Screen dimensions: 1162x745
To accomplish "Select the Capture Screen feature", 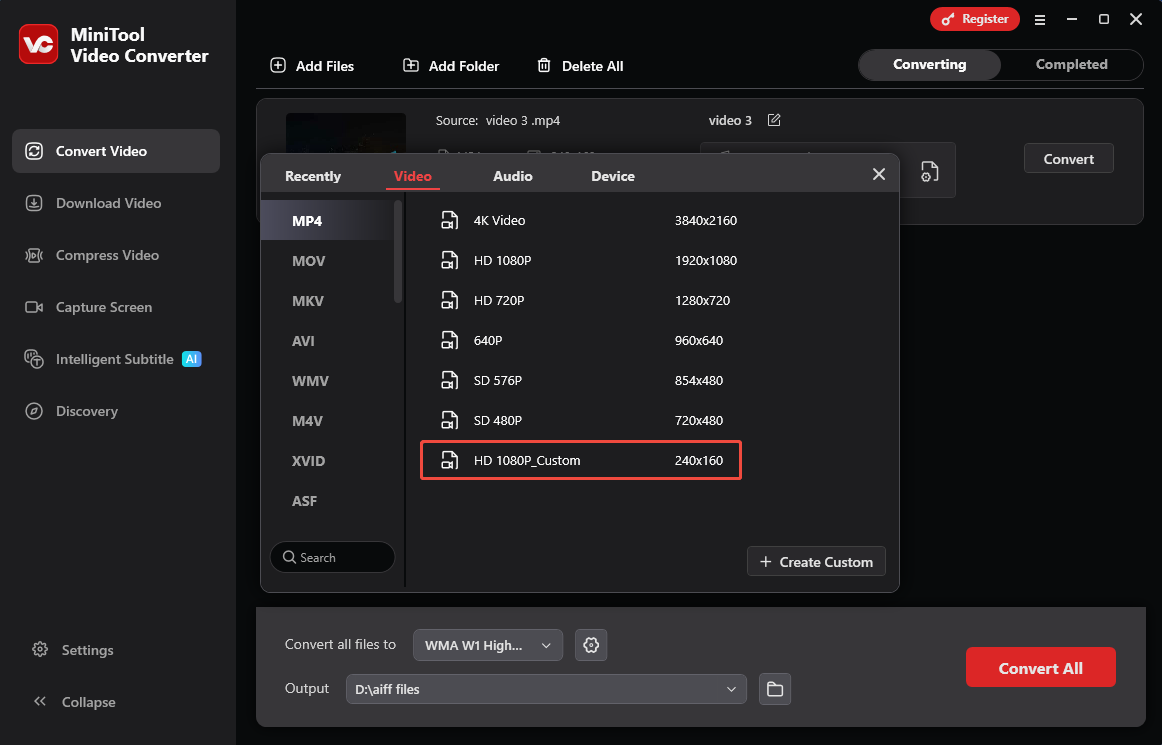I will coord(103,307).
